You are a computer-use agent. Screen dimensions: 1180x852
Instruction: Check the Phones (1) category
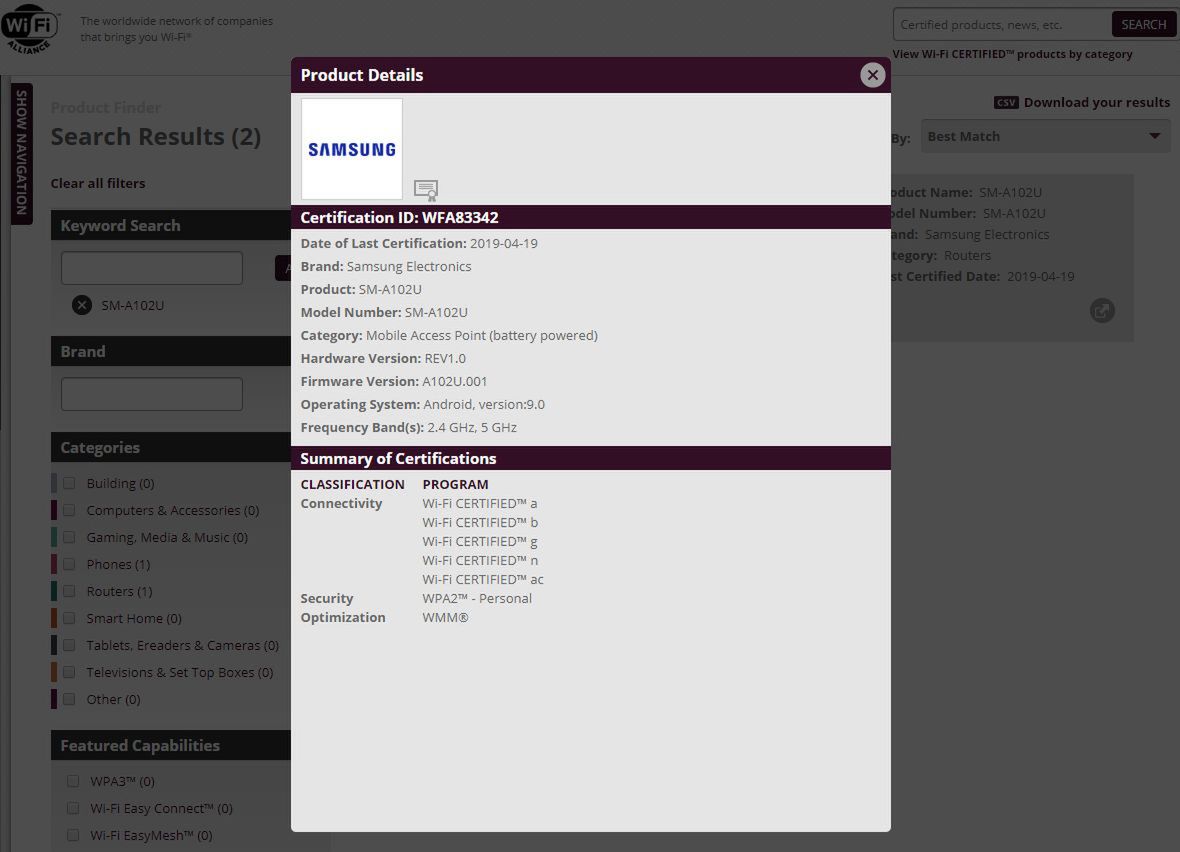click(69, 564)
